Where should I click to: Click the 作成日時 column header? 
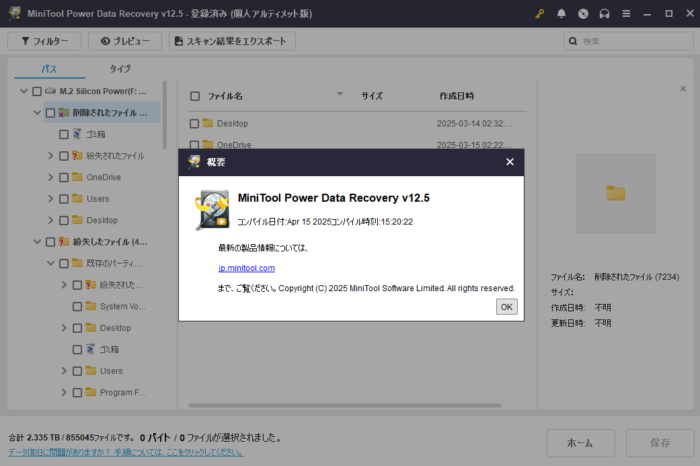[457, 96]
